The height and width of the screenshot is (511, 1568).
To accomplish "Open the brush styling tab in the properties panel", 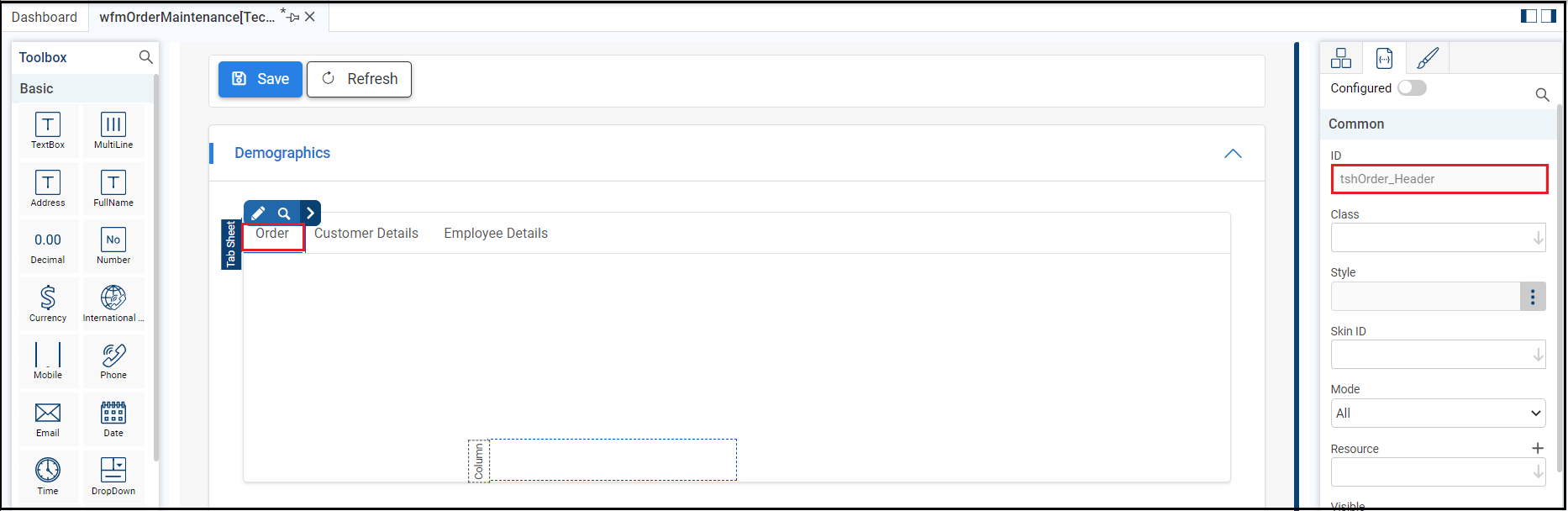I will click(1427, 58).
